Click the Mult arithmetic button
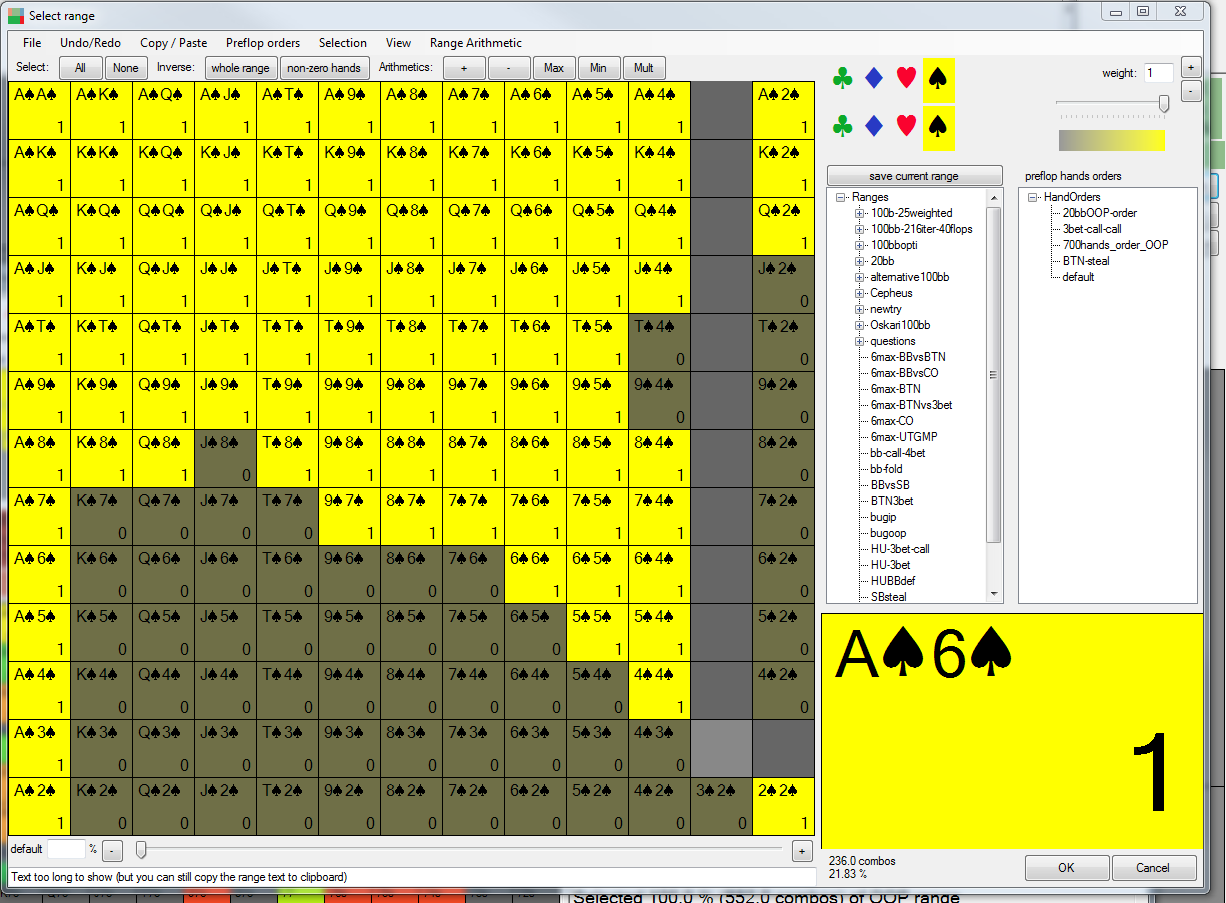This screenshot has width=1226, height=903. click(644, 68)
